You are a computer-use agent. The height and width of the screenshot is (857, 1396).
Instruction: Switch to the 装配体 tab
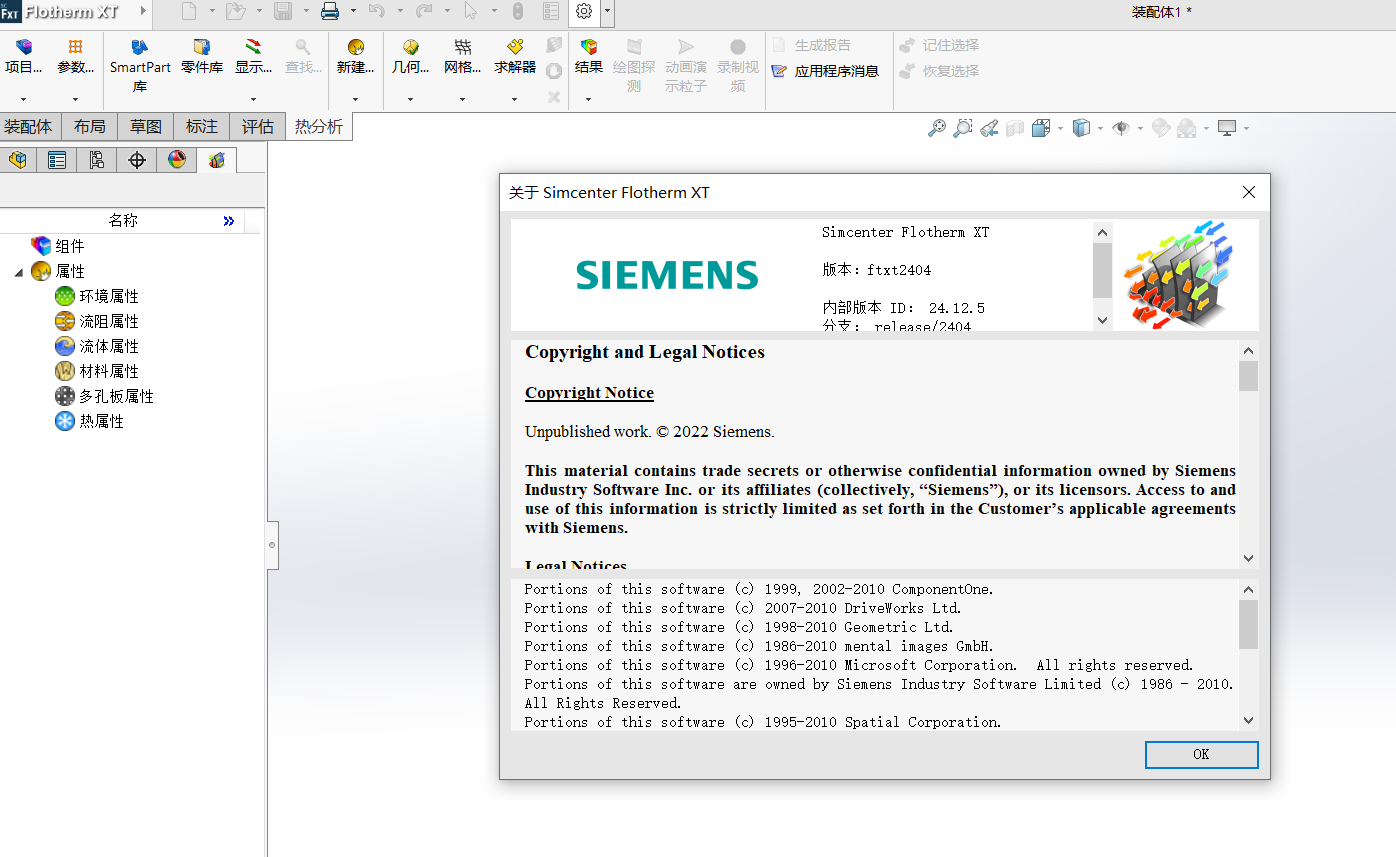[28, 127]
